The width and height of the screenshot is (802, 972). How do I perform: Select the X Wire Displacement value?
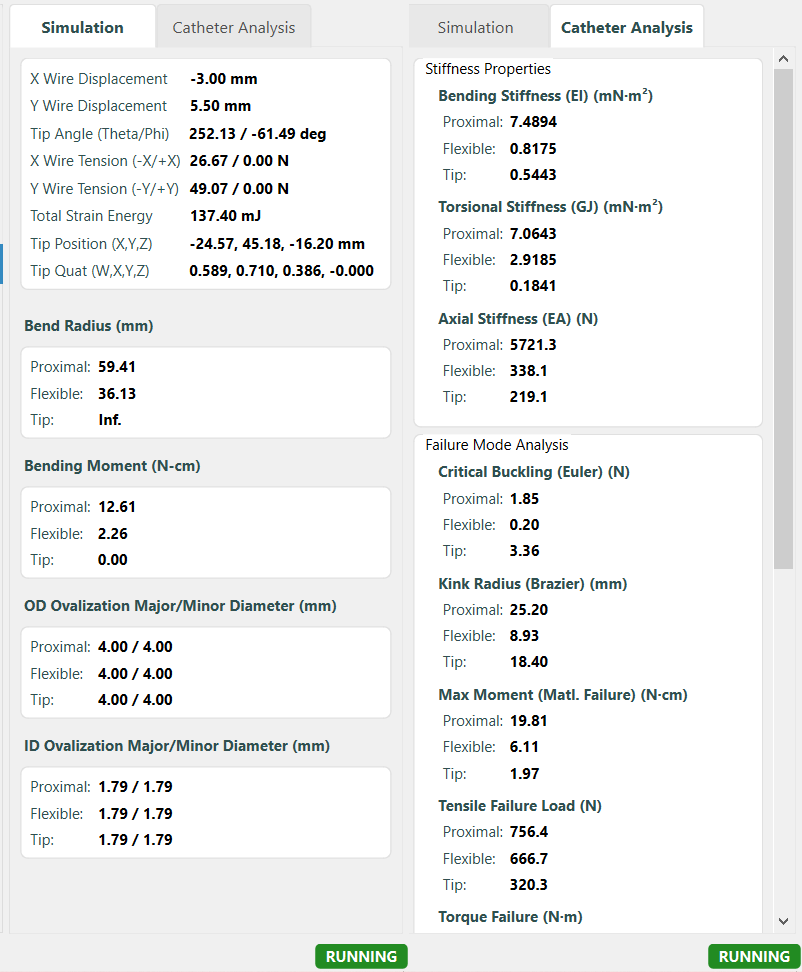[x=217, y=79]
